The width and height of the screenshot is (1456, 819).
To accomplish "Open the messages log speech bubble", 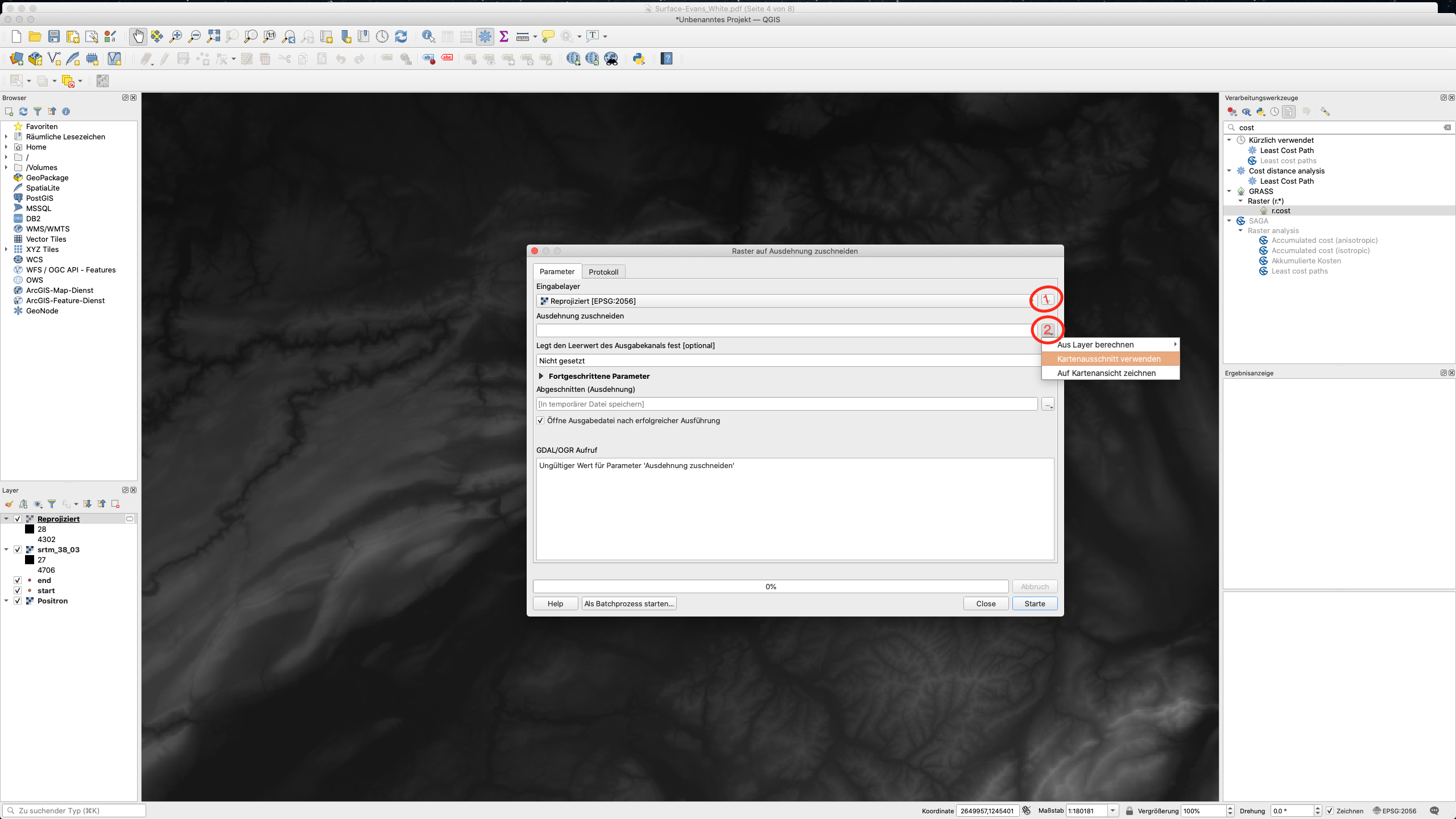I will (1434, 811).
